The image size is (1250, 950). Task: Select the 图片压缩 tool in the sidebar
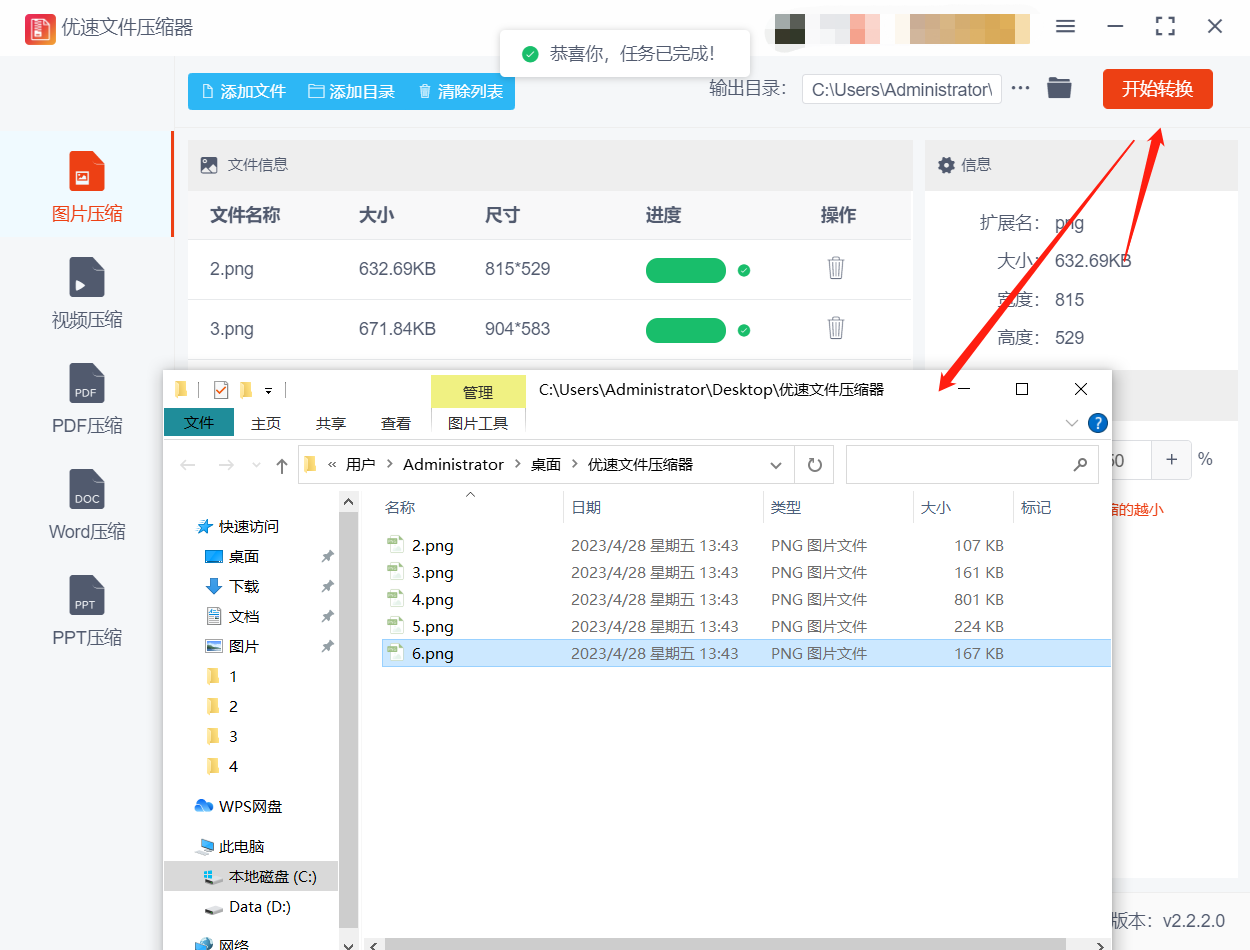coord(87,185)
